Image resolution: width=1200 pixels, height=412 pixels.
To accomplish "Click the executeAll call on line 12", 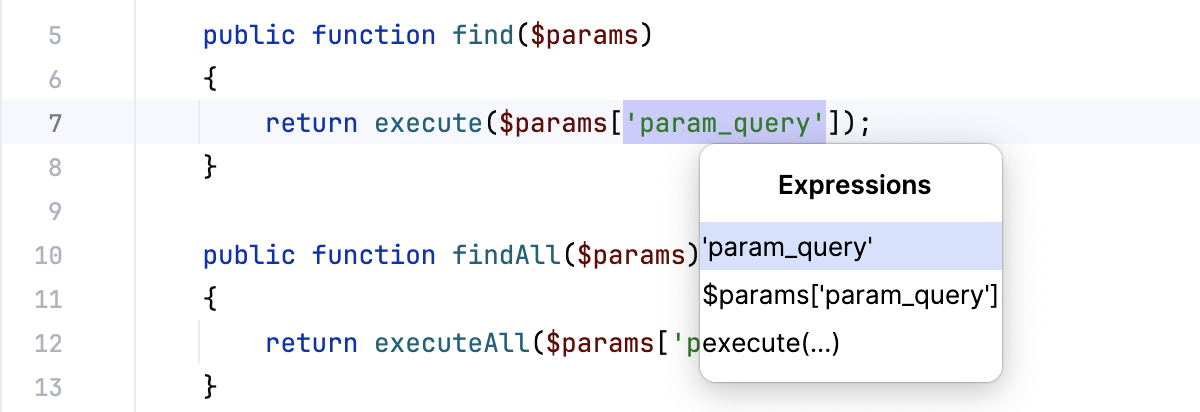I will point(452,343).
